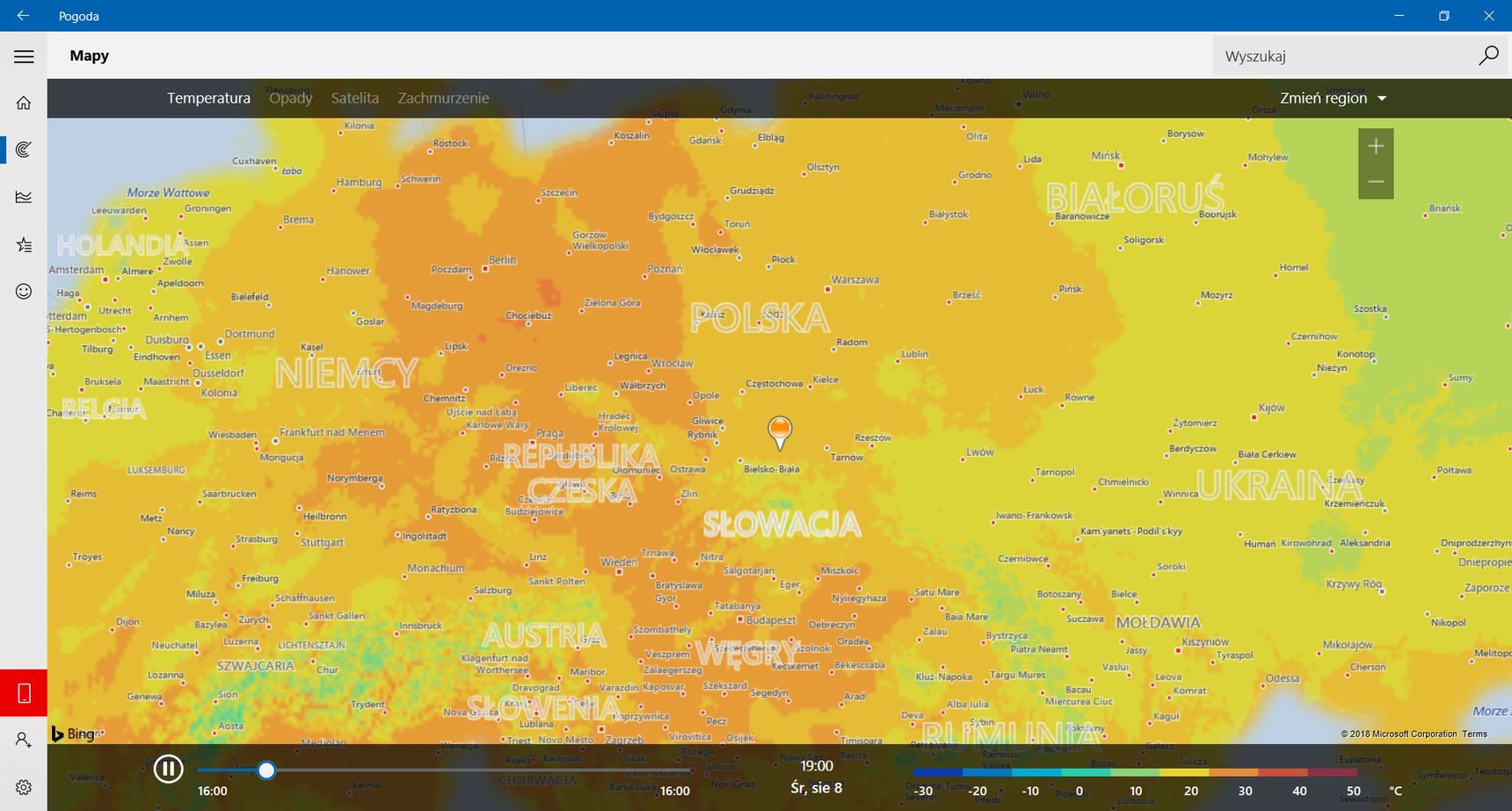This screenshot has height=811, width=1512.
Task: Click the Gdańsk city label
Action: 705,141
